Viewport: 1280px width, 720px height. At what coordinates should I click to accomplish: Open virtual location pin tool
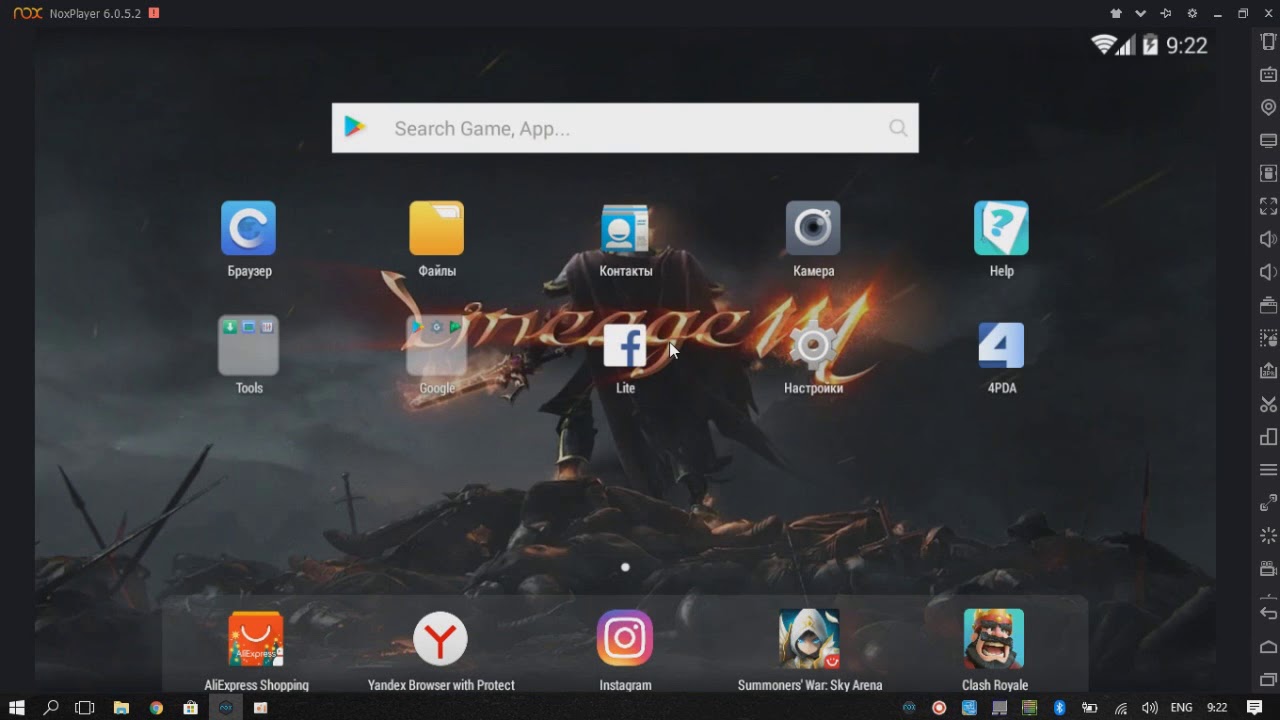click(x=1268, y=107)
